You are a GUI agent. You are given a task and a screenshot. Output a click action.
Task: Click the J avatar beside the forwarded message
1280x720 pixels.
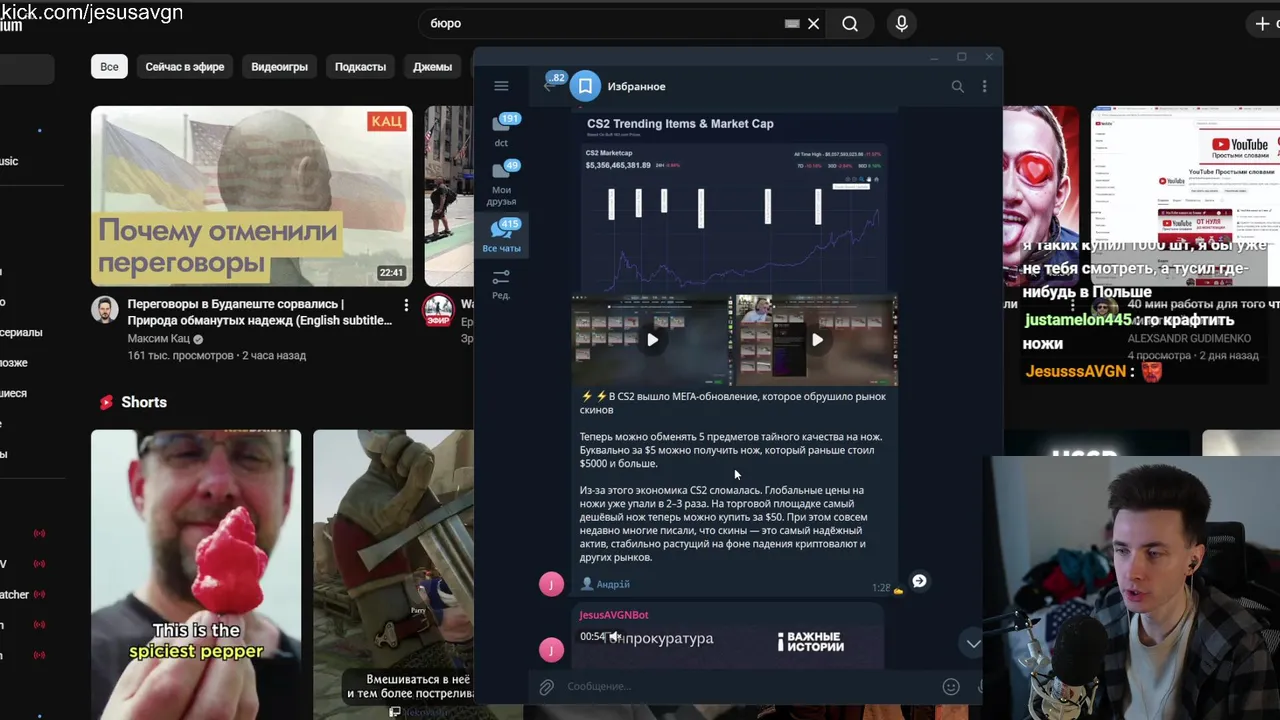click(551, 584)
